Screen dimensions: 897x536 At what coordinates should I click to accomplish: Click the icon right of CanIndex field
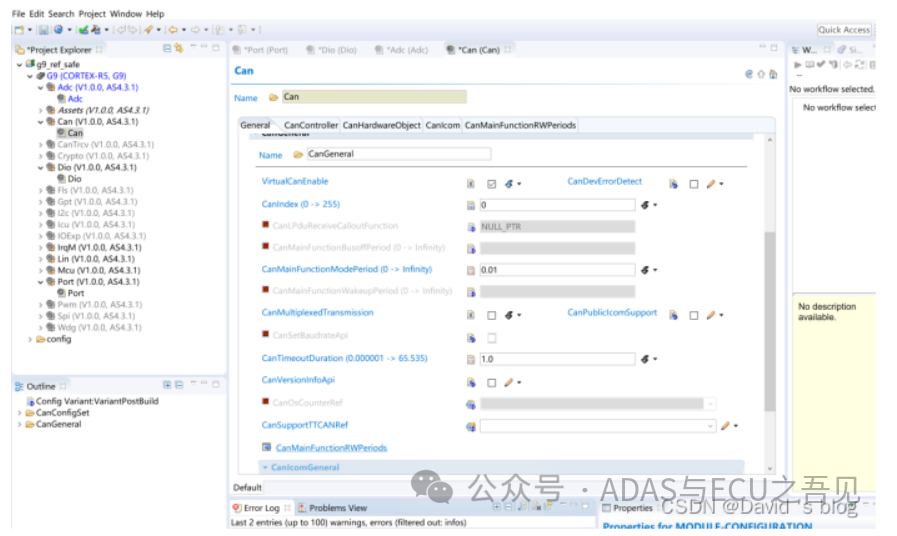(x=645, y=205)
